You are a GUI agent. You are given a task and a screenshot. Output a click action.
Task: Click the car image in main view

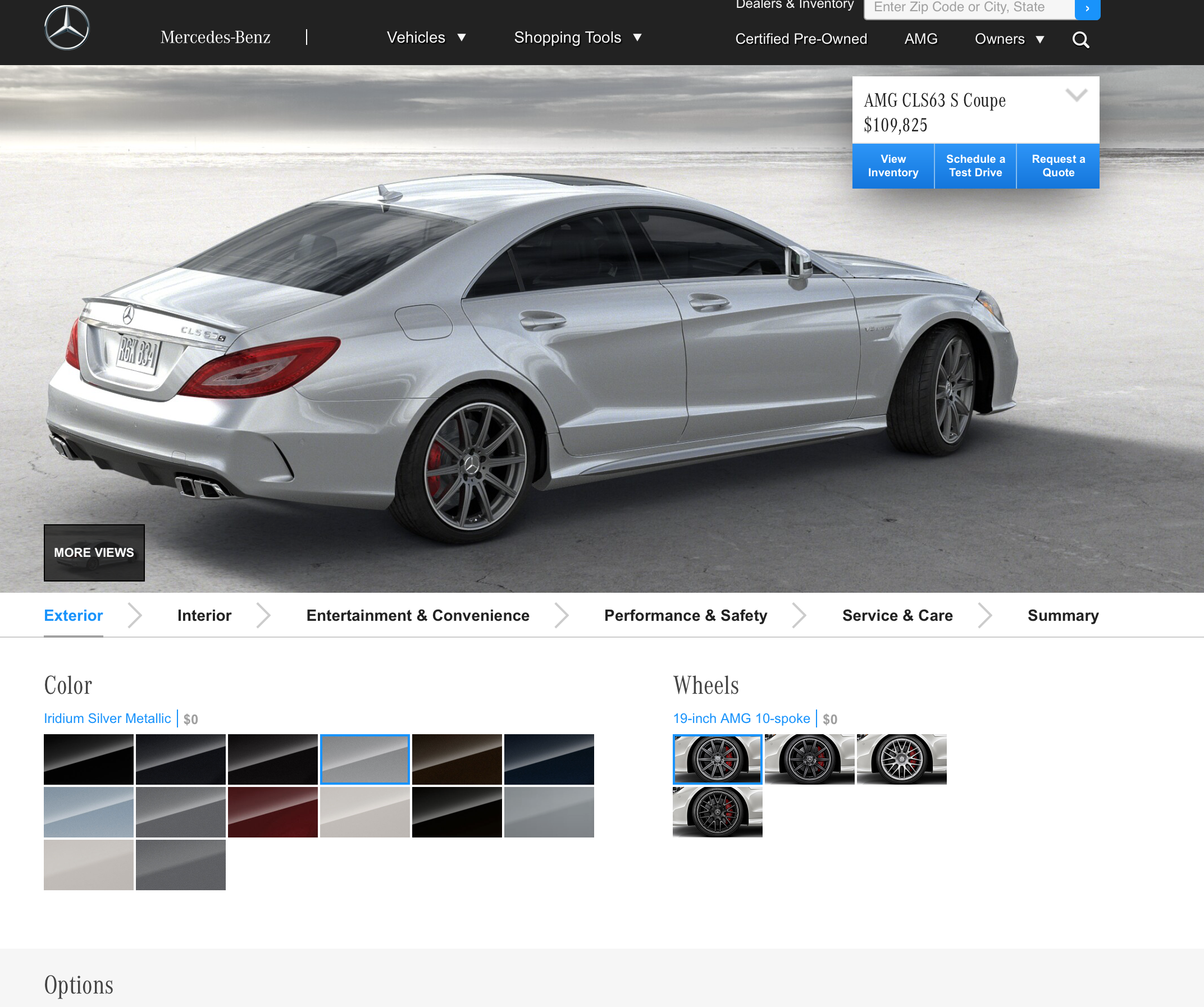point(533,358)
